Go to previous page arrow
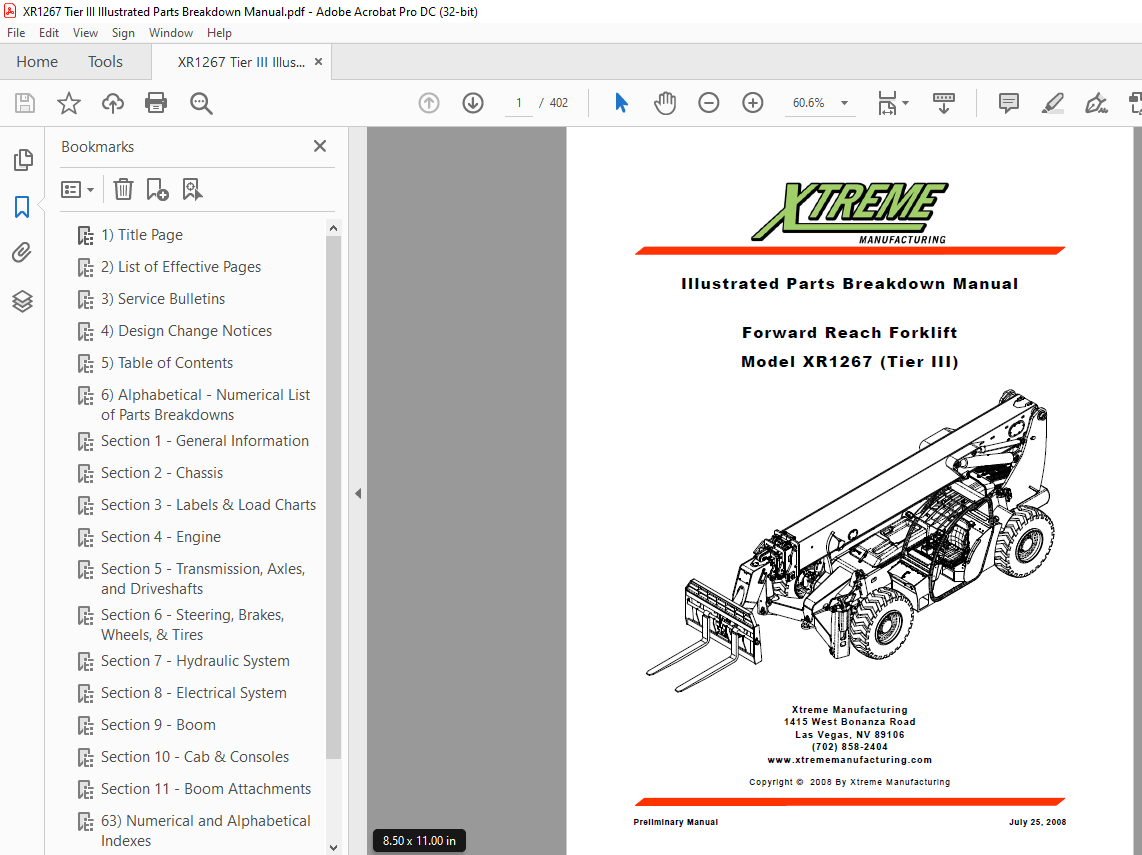 pyautogui.click(x=429, y=103)
